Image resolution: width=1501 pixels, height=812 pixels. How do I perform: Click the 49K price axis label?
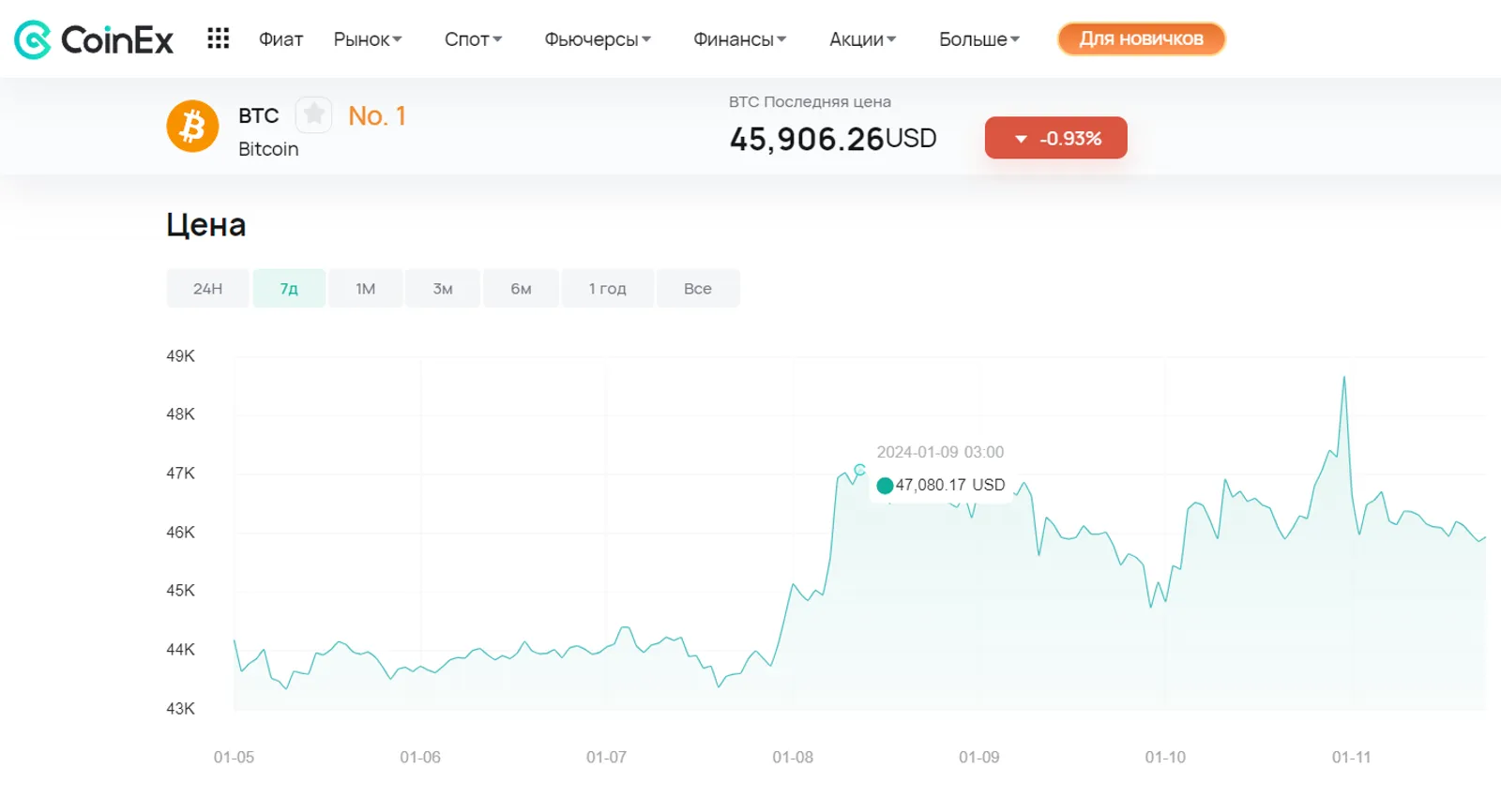coord(181,356)
